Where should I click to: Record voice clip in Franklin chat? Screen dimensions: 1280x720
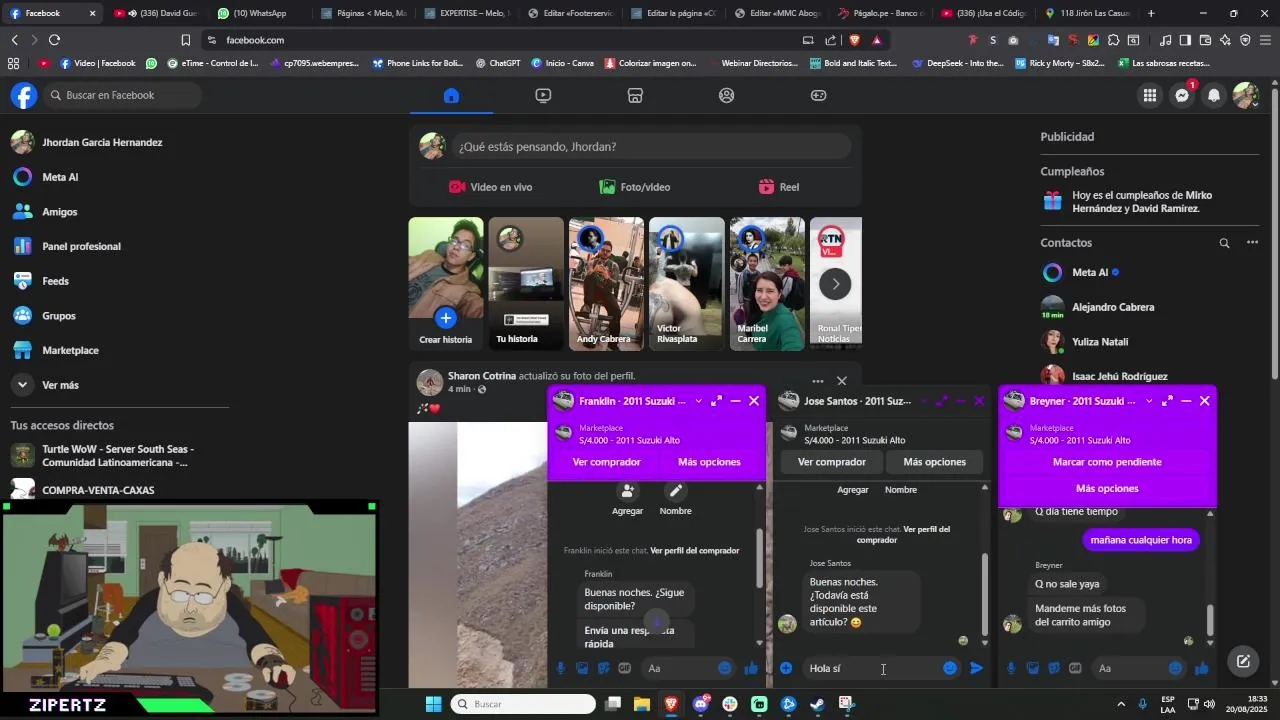coord(561,668)
